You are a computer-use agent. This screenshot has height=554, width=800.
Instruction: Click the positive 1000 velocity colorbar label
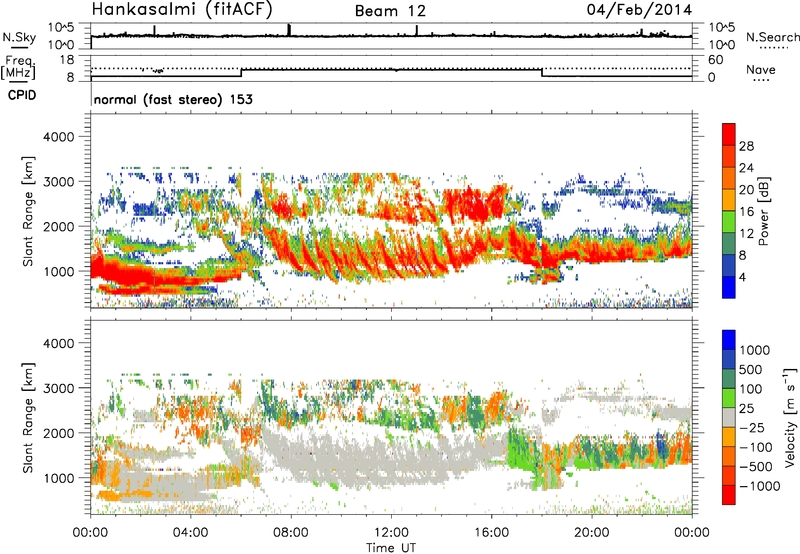tap(755, 350)
